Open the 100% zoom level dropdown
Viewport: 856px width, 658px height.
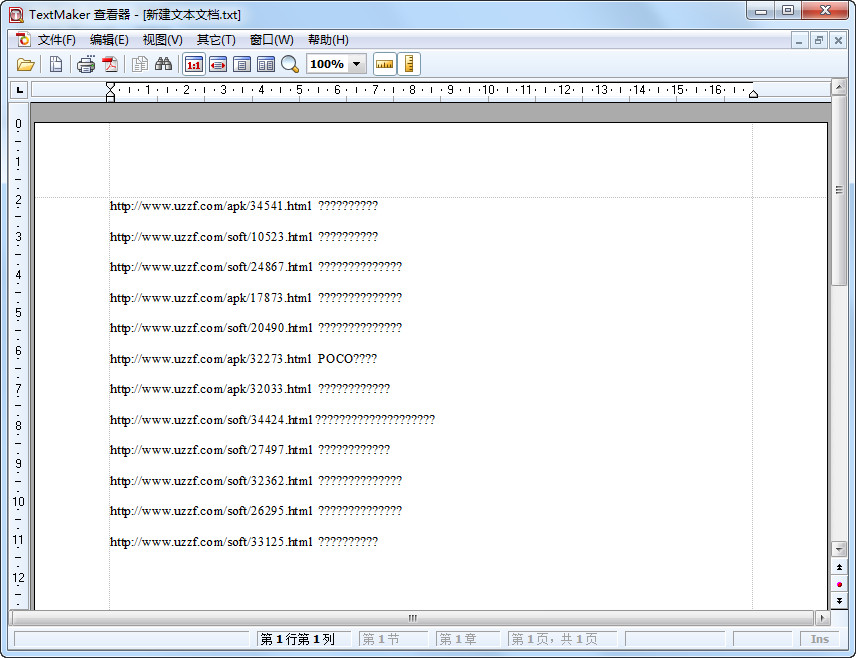[x=356, y=64]
